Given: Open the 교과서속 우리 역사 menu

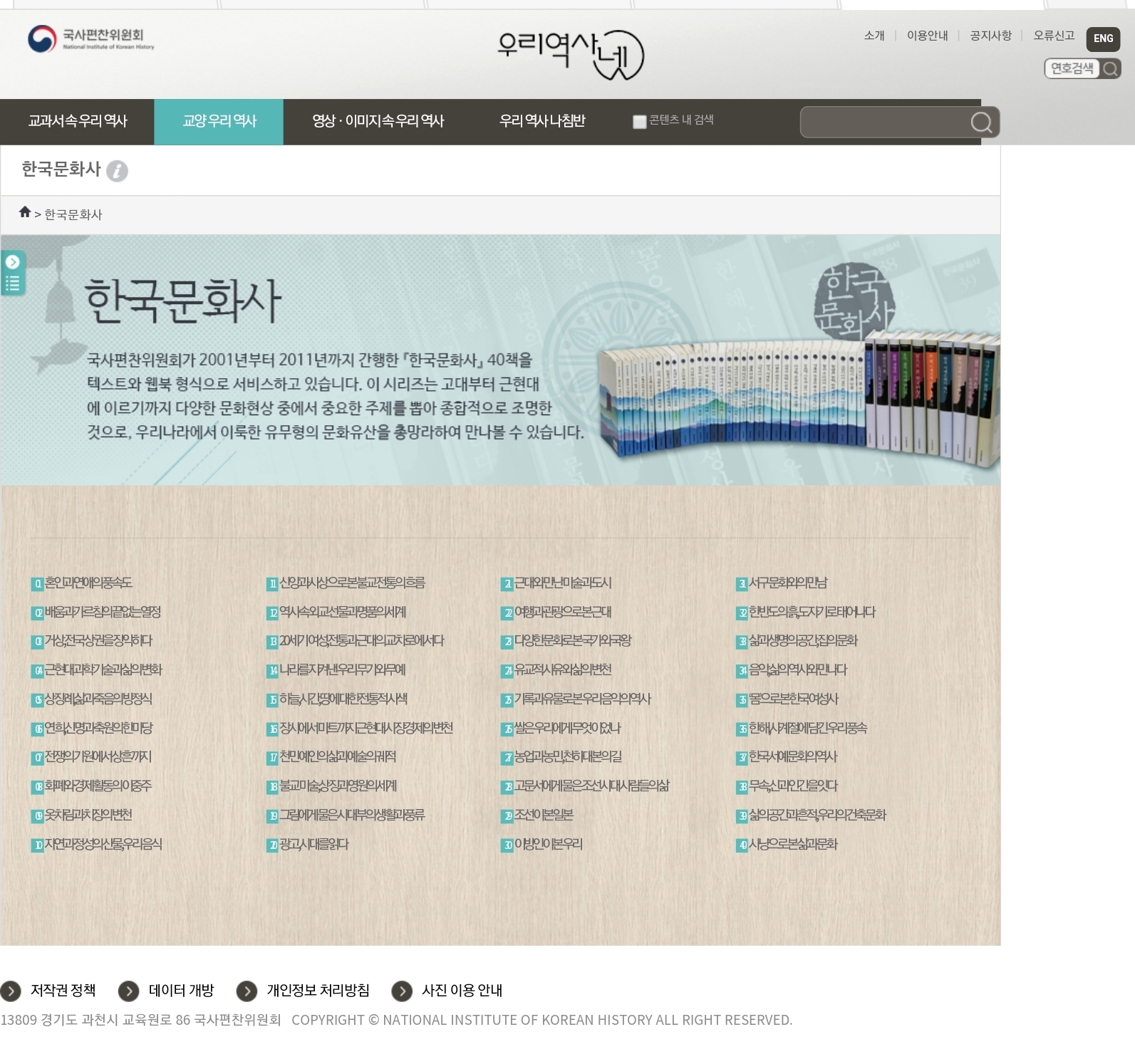Looking at the screenshot, I should (77, 122).
